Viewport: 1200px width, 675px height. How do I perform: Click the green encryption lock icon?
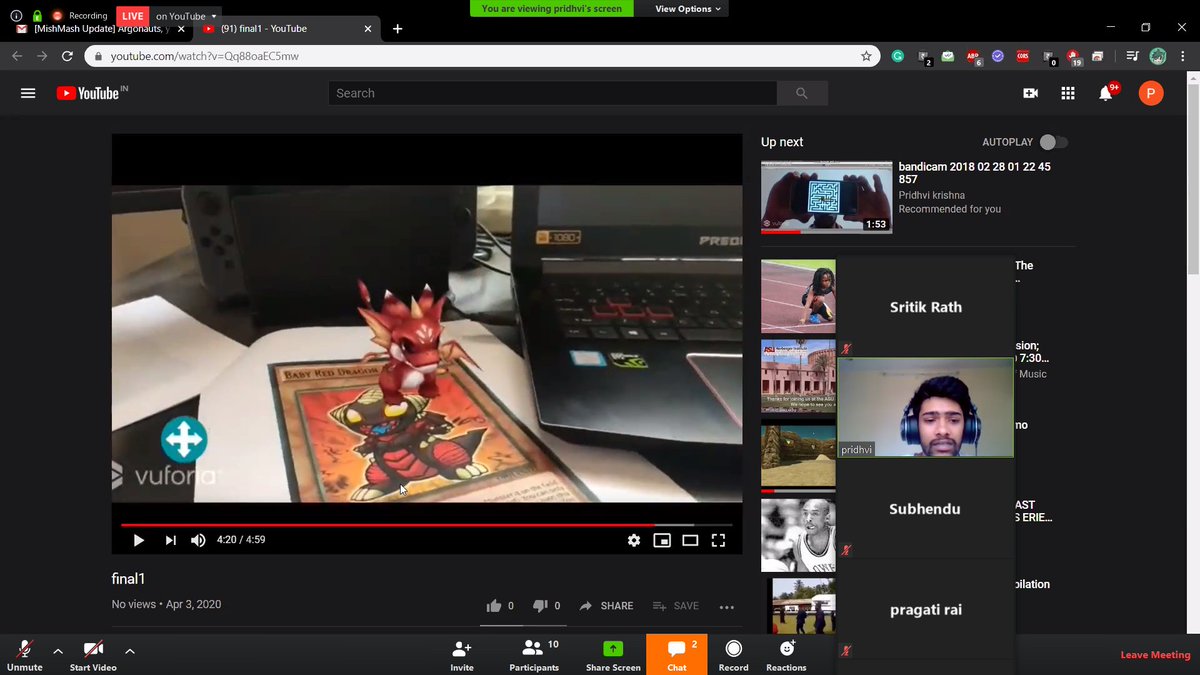point(36,16)
